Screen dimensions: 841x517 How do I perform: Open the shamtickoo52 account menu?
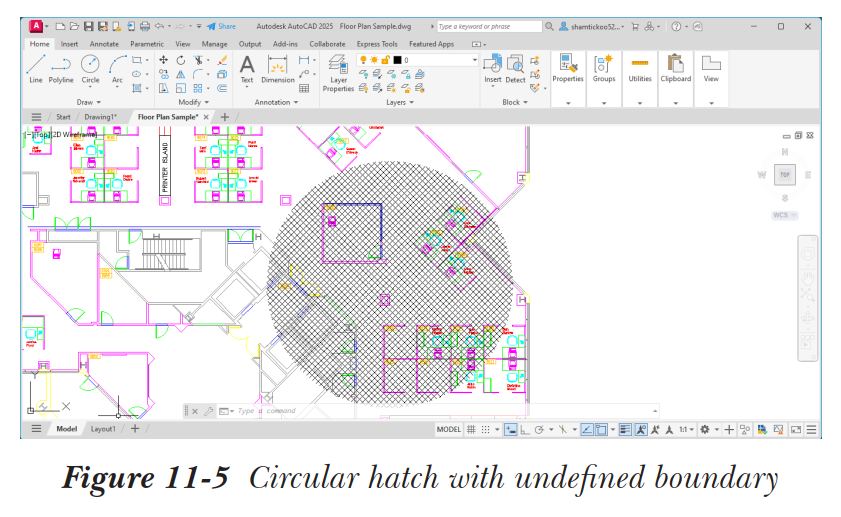click(x=592, y=26)
